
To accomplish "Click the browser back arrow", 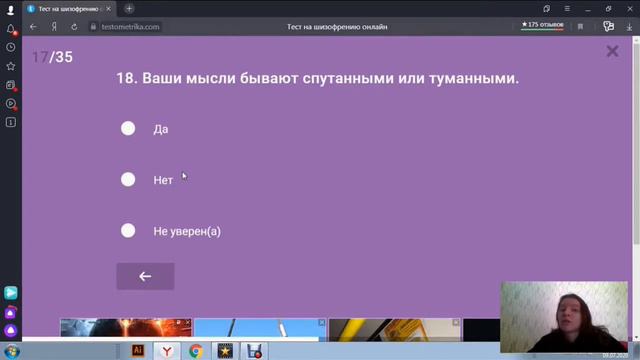I will point(33,27).
